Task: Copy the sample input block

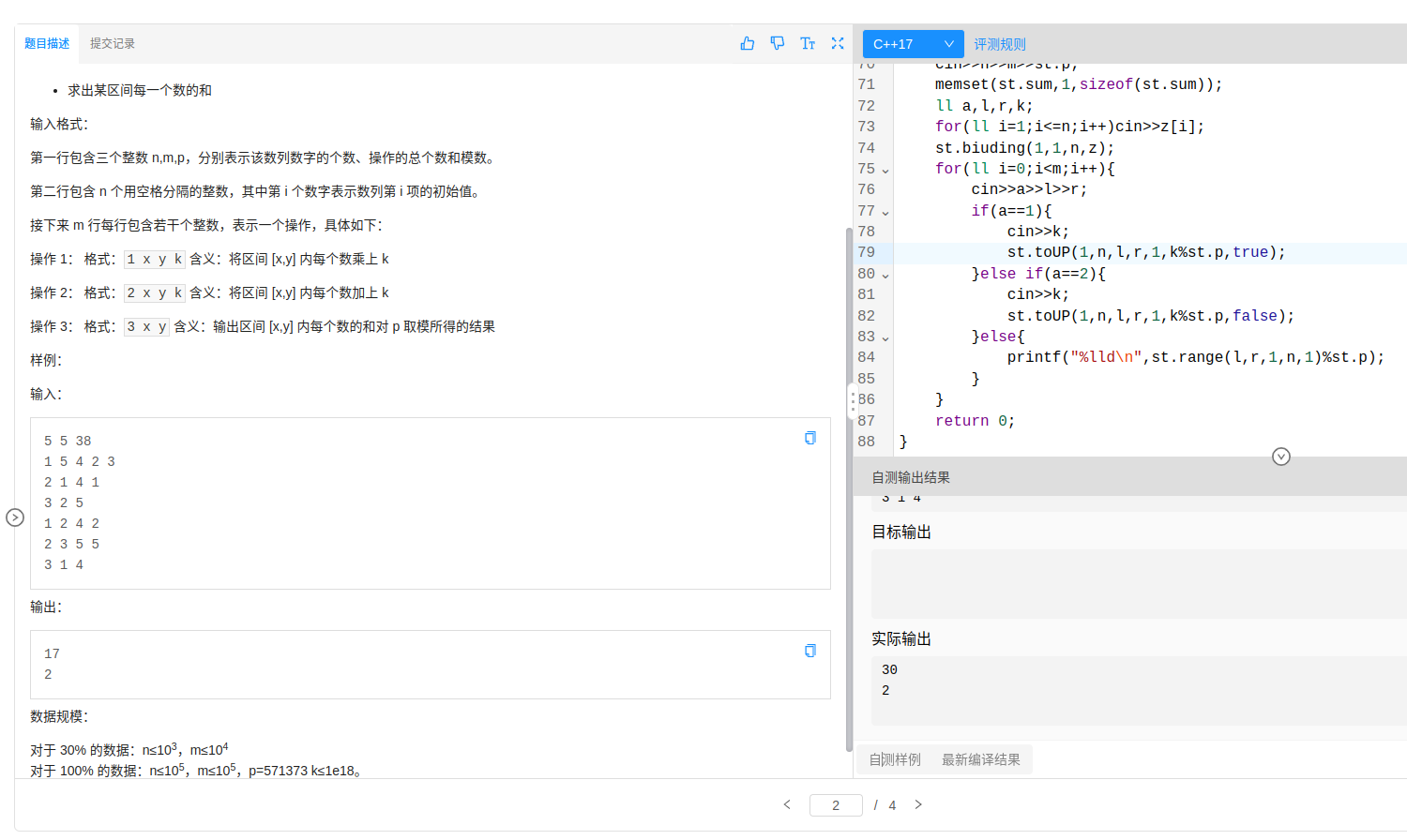Action: [810, 438]
